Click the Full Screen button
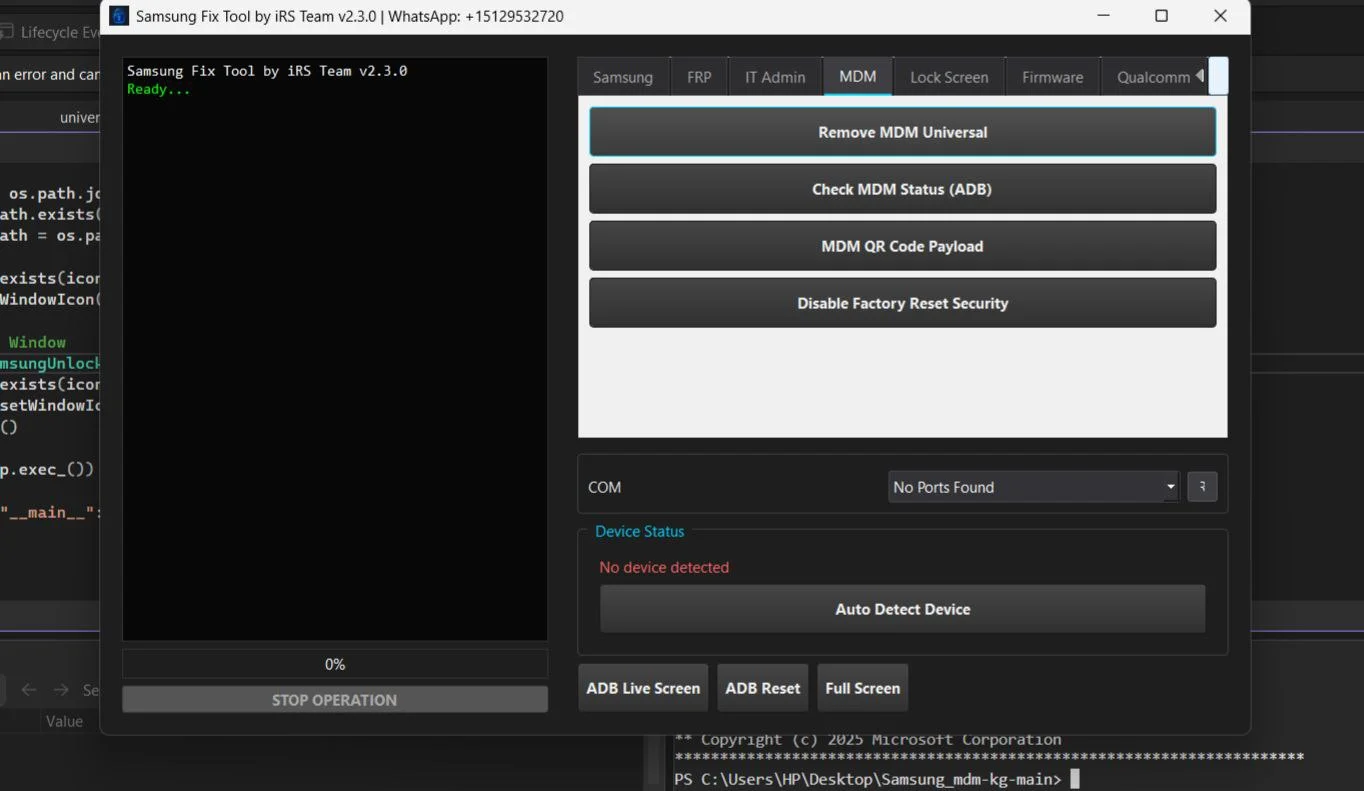The height and width of the screenshot is (791, 1364). point(862,688)
